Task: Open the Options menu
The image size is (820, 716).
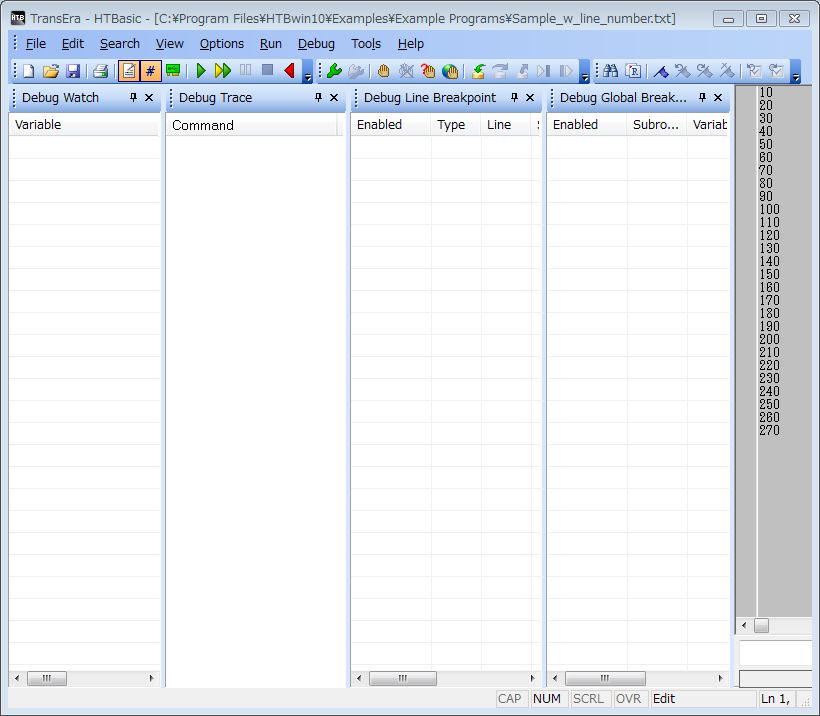Action: point(222,43)
